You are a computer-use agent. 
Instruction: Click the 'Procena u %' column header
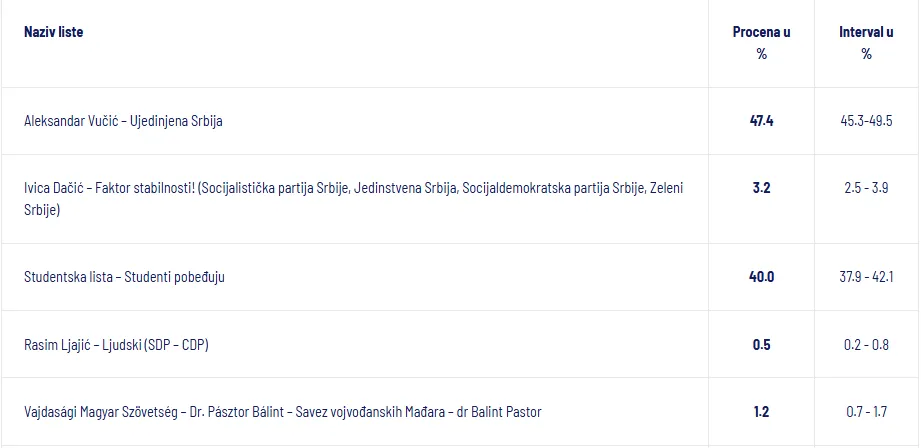pyautogui.click(x=761, y=43)
